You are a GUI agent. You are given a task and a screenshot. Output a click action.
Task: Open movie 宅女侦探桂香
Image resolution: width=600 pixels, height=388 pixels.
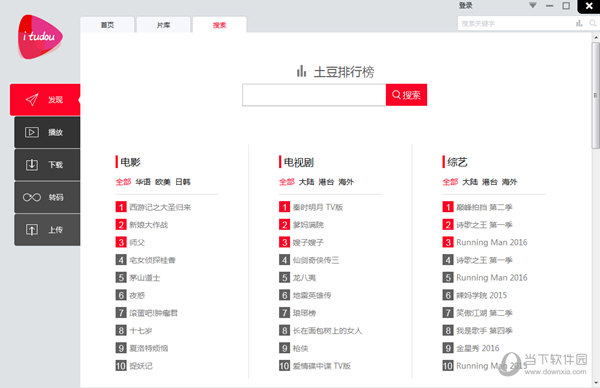(x=152, y=260)
